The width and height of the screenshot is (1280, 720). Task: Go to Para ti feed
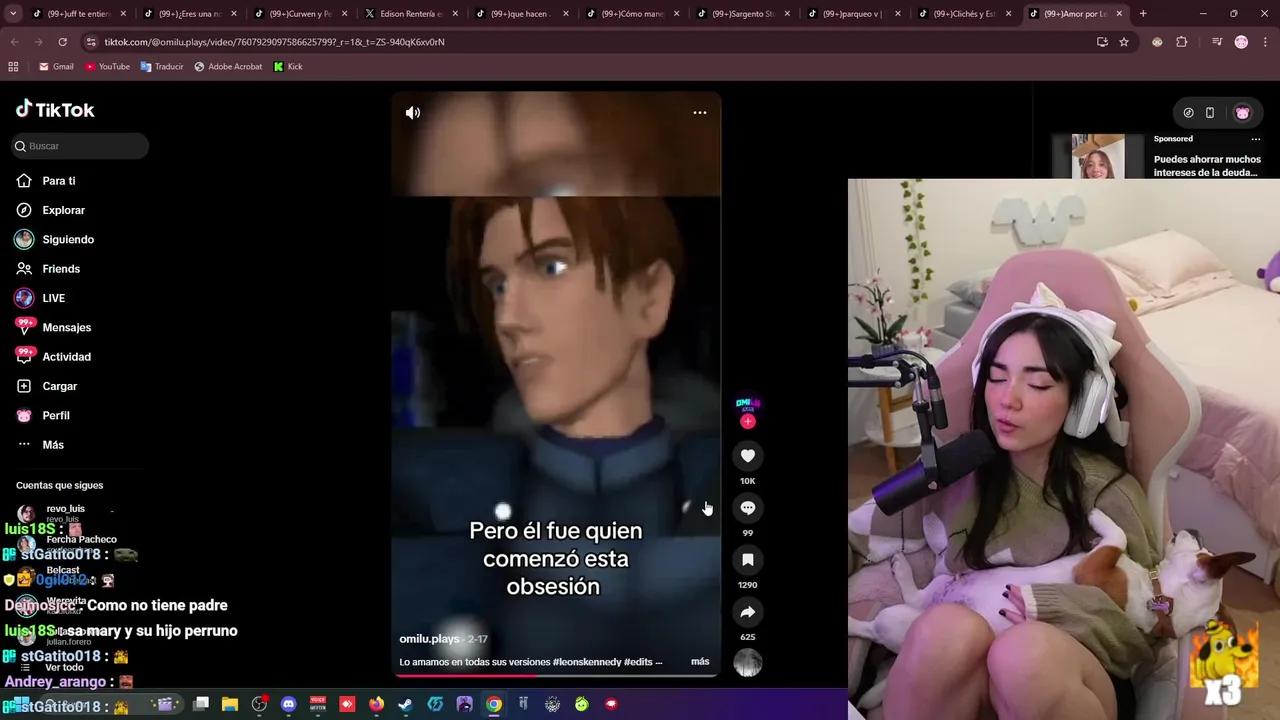[59, 181]
